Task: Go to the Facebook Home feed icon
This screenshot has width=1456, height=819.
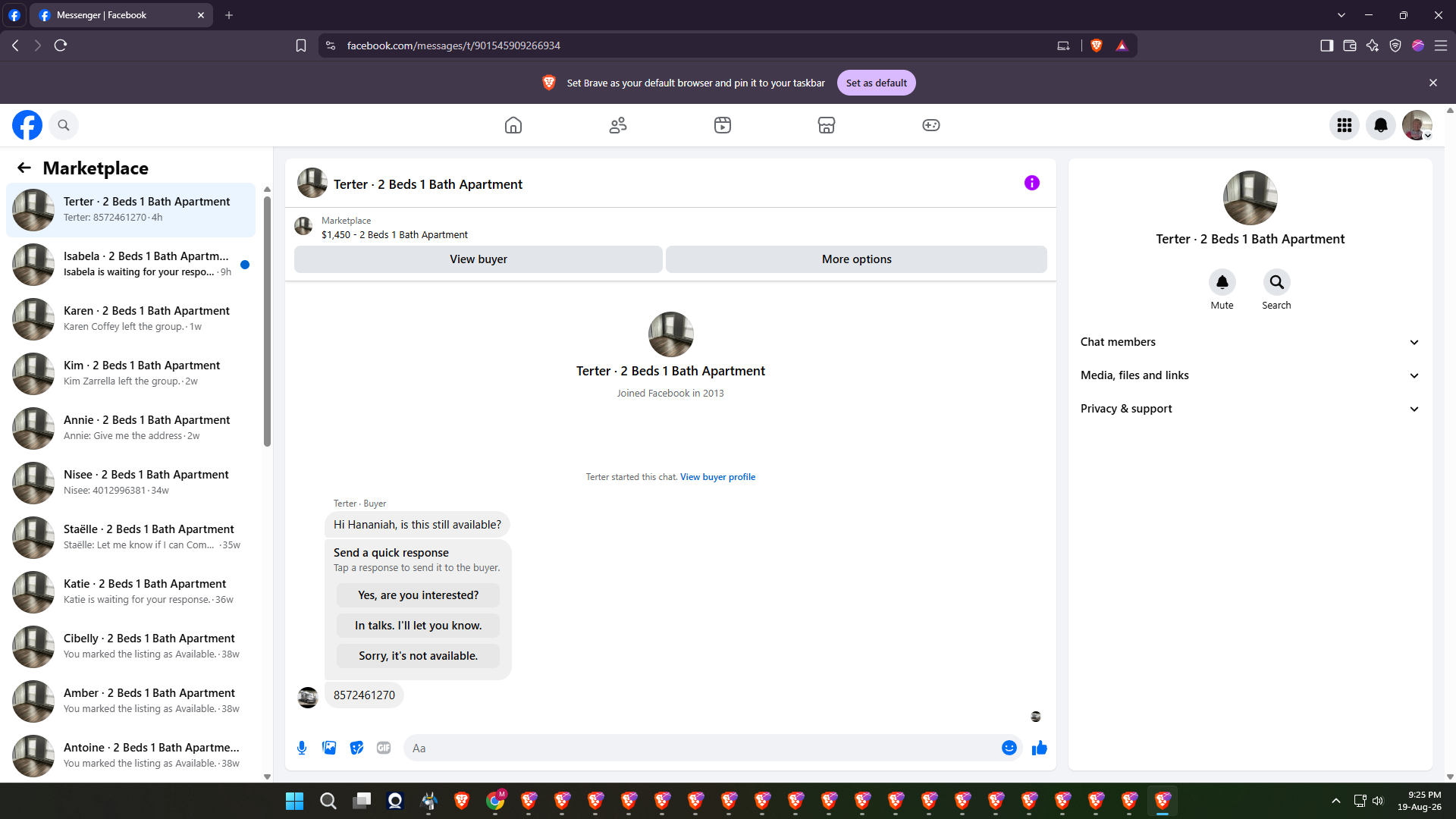Action: [513, 125]
